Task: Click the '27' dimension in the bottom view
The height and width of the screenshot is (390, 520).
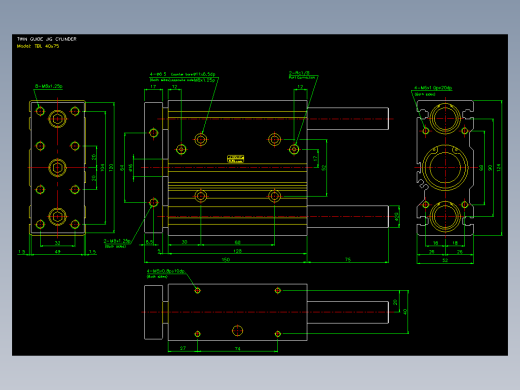Action: coord(183,348)
